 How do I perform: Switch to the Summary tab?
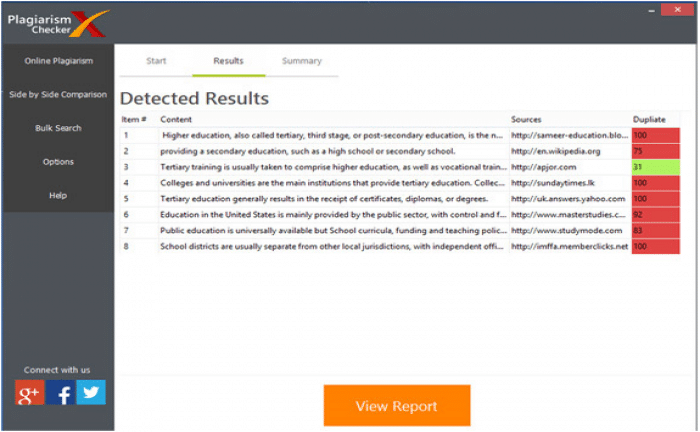point(301,61)
